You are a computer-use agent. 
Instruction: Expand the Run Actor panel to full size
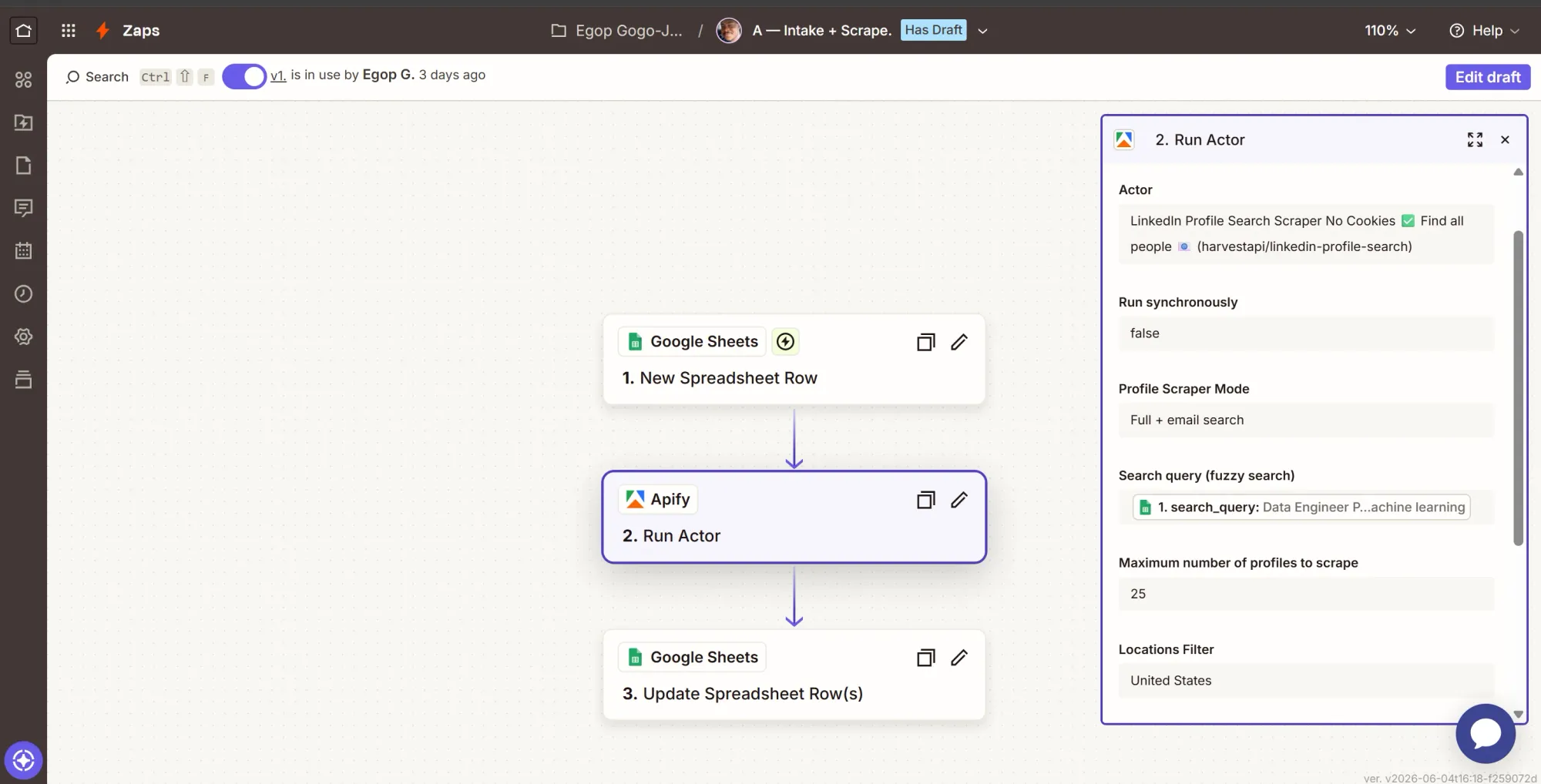pos(1475,139)
